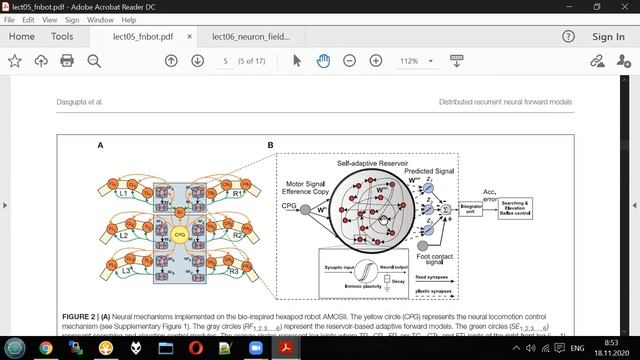Expand the right tools pane arrow
The image size is (640, 360).
tap(635, 205)
